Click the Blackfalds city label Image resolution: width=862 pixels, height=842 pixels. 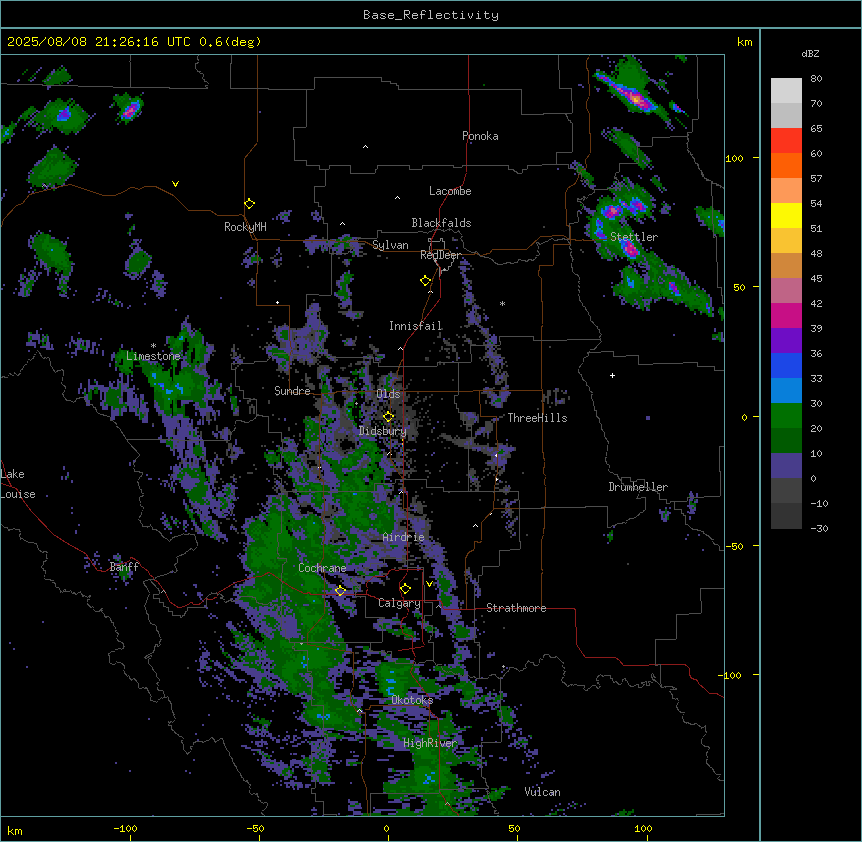click(x=441, y=223)
